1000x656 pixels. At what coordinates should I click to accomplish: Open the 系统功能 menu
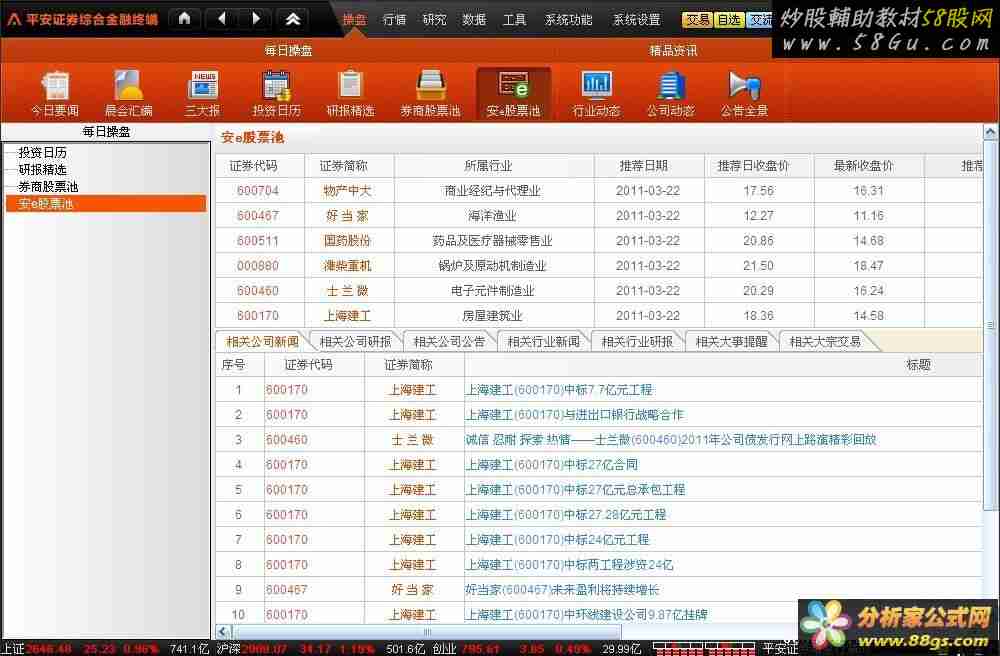click(568, 20)
